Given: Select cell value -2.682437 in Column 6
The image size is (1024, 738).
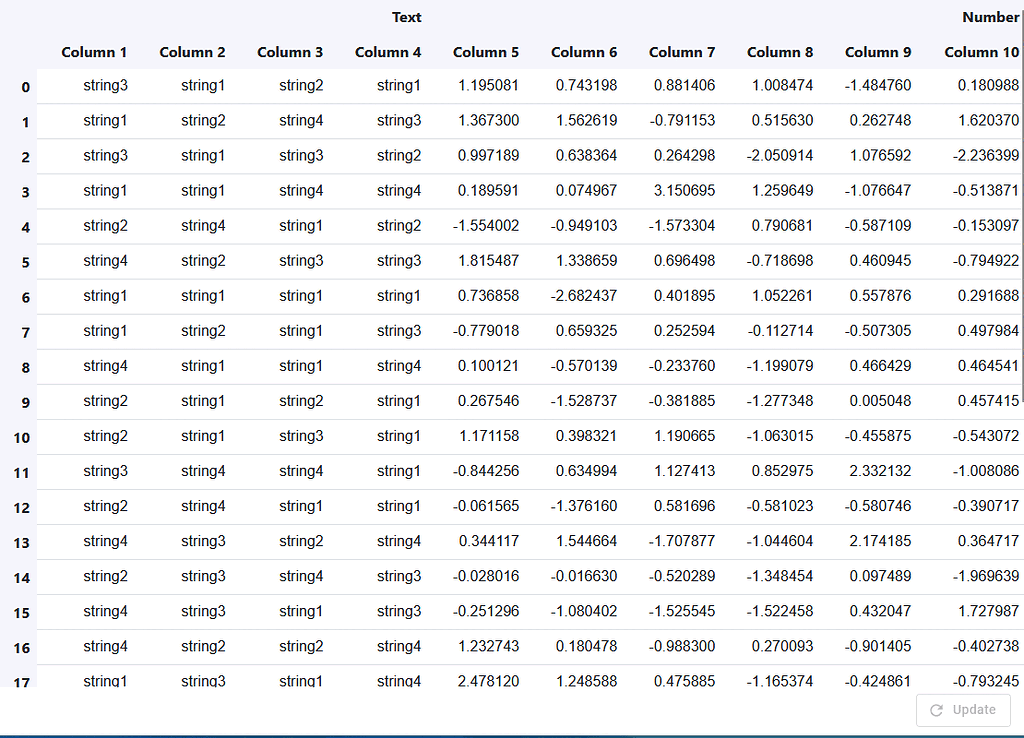Looking at the screenshot, I should (x=586, y=296).
